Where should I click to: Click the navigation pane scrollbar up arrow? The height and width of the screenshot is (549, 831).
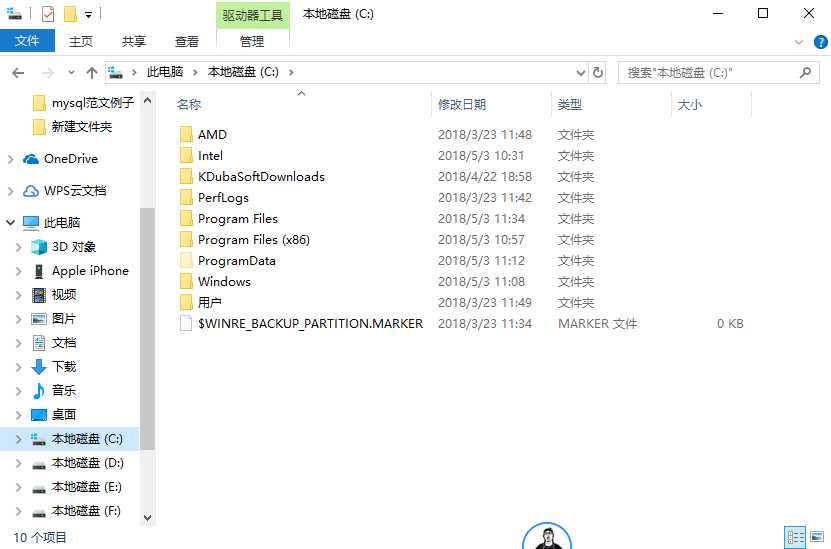click(x=148, y=100)
